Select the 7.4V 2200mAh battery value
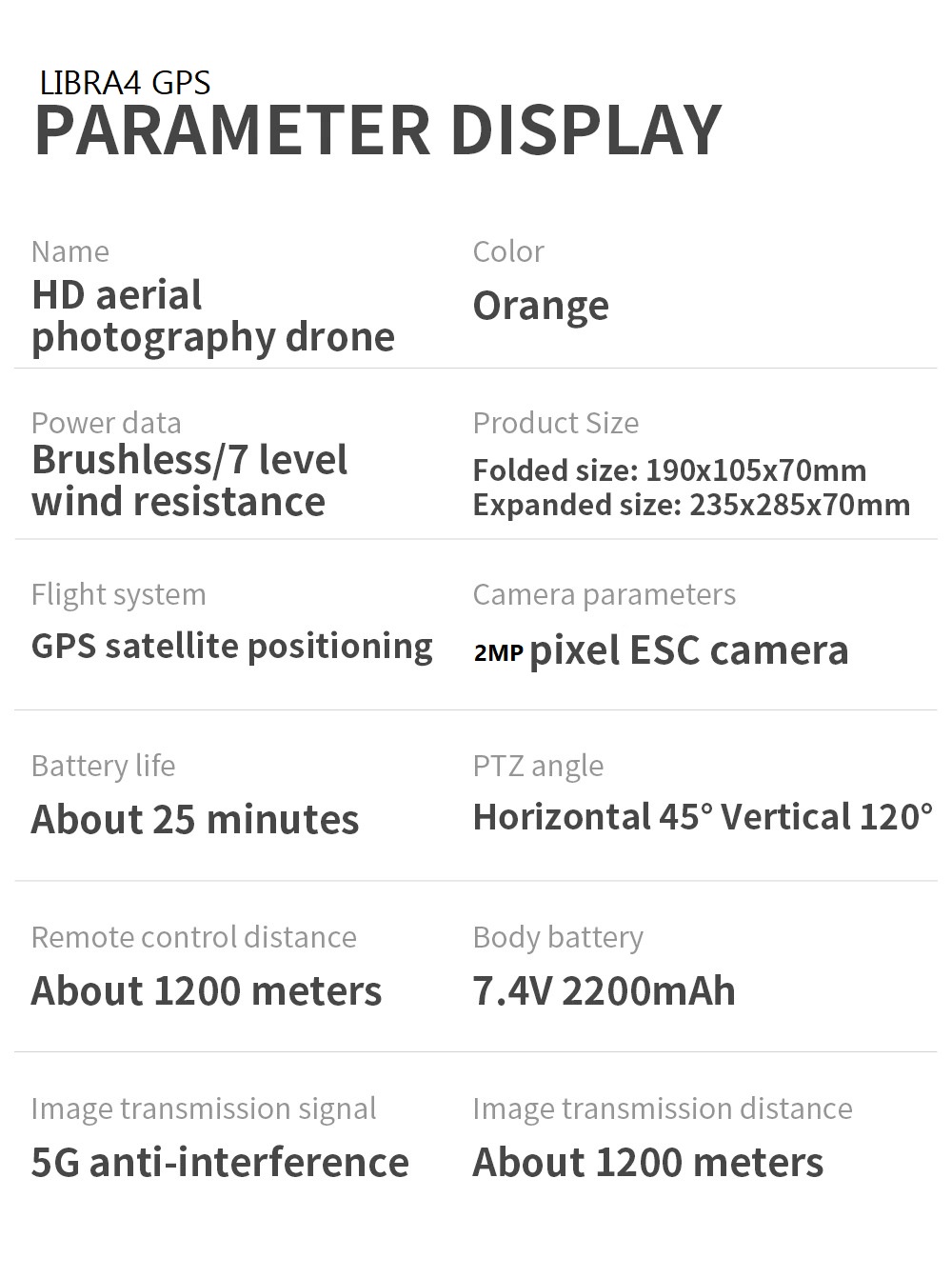 (x=604, y=990)
